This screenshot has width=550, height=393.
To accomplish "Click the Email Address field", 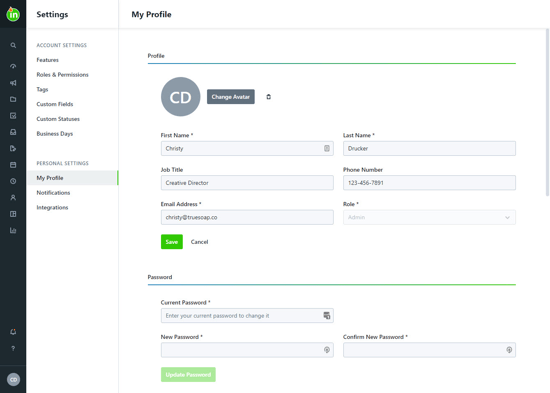I will click(247, 217).
